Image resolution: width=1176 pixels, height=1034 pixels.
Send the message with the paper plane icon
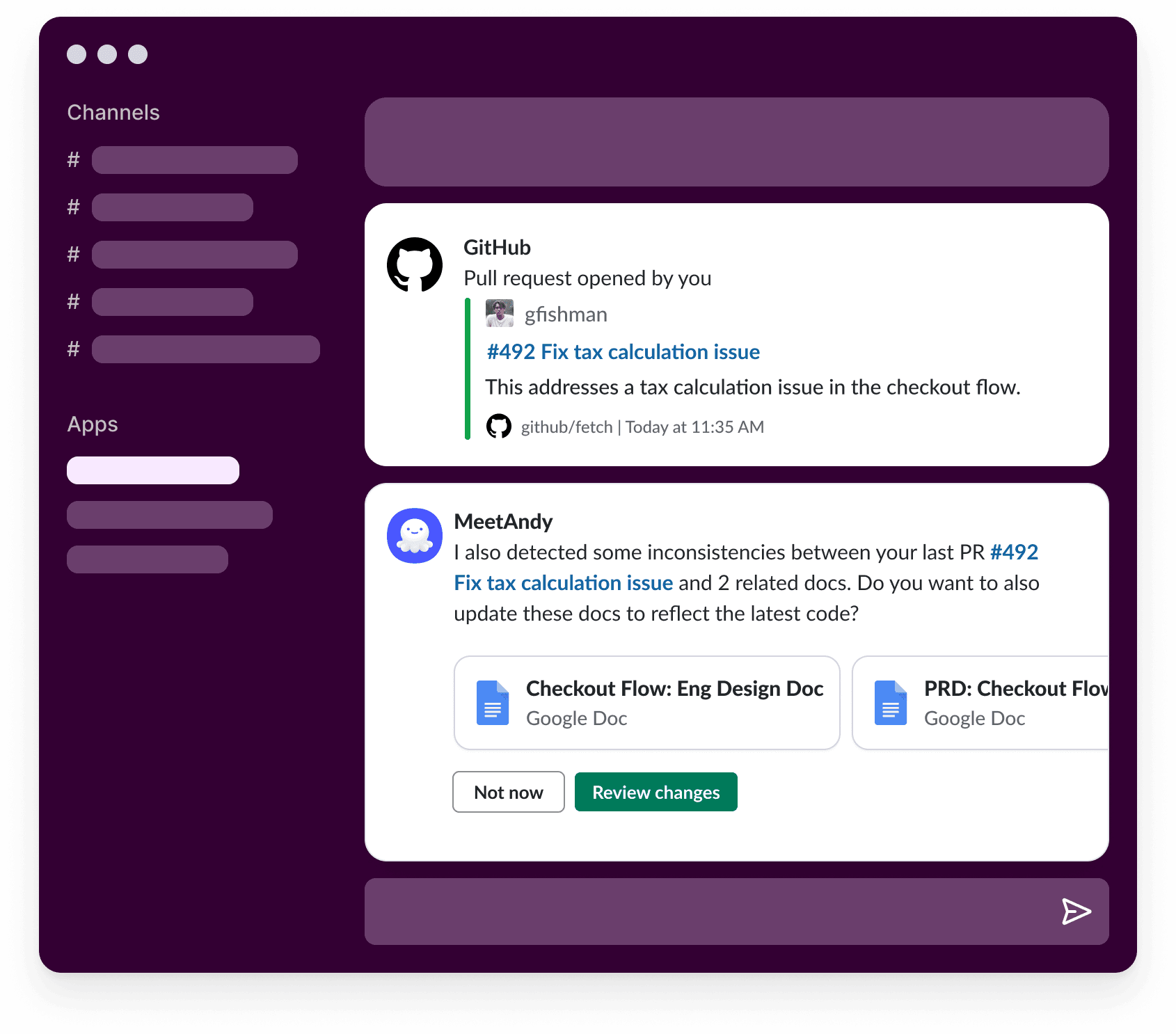[x=1076, y=912]
